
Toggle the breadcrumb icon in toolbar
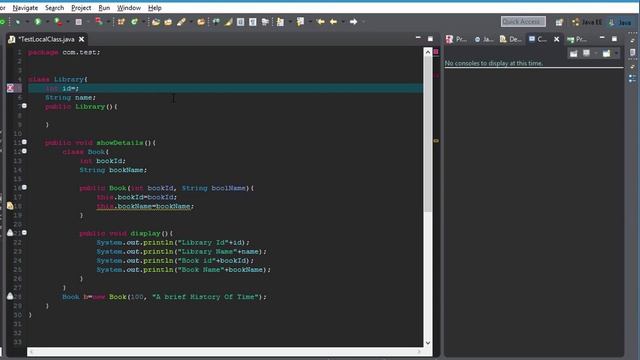pos(216,22)
